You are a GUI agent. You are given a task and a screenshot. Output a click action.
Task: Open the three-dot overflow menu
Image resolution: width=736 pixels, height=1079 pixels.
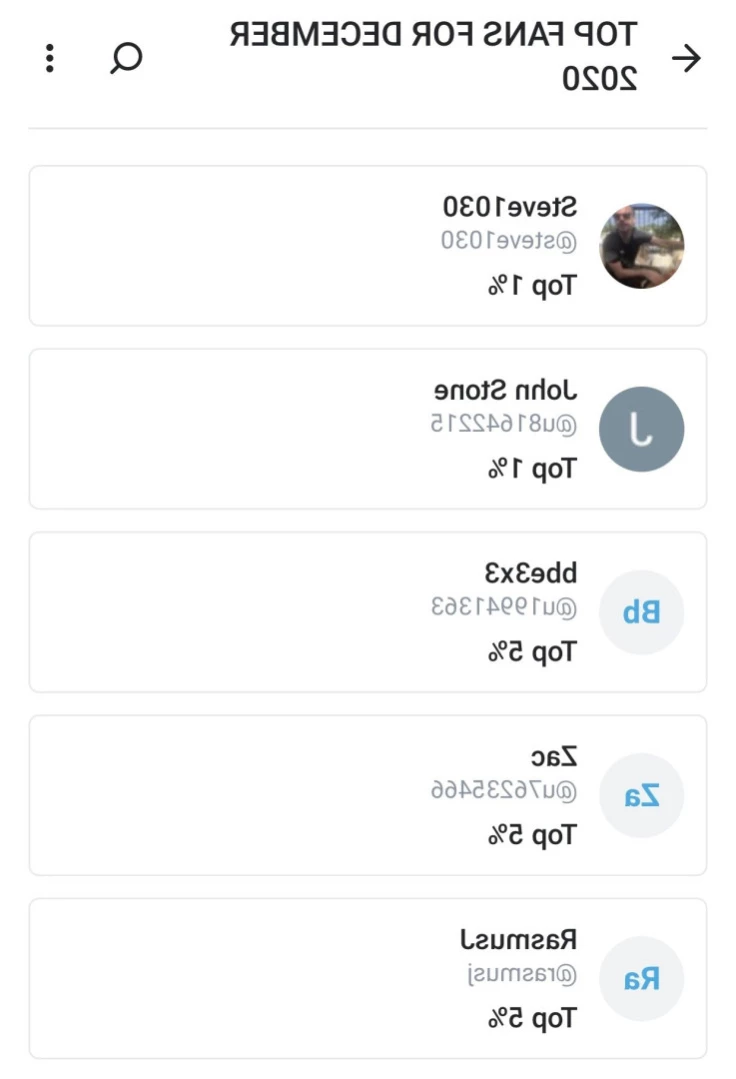pyautogui.click(x=50, y=58)
